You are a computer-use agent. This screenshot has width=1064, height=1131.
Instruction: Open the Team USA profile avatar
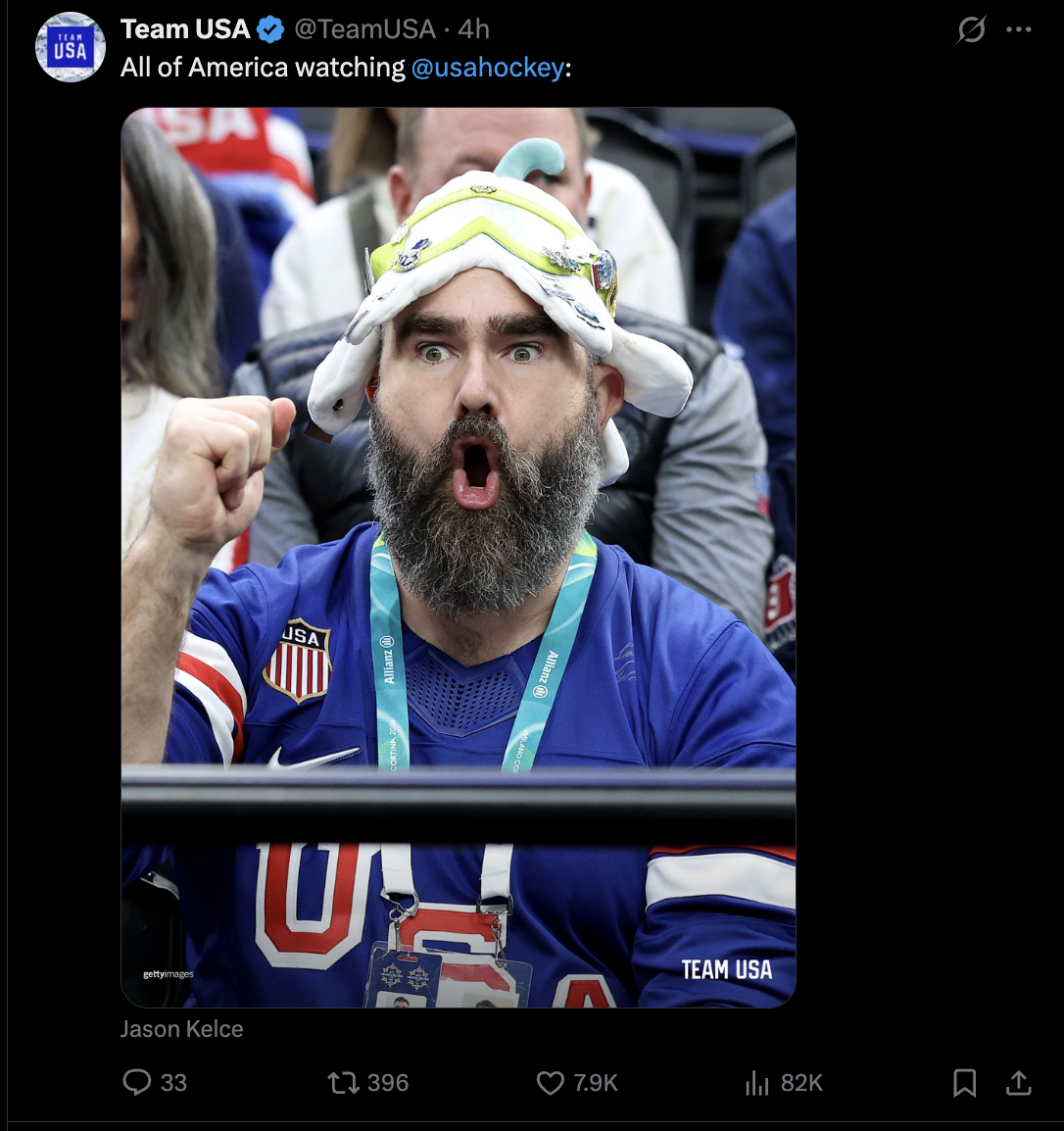(71, 47)
